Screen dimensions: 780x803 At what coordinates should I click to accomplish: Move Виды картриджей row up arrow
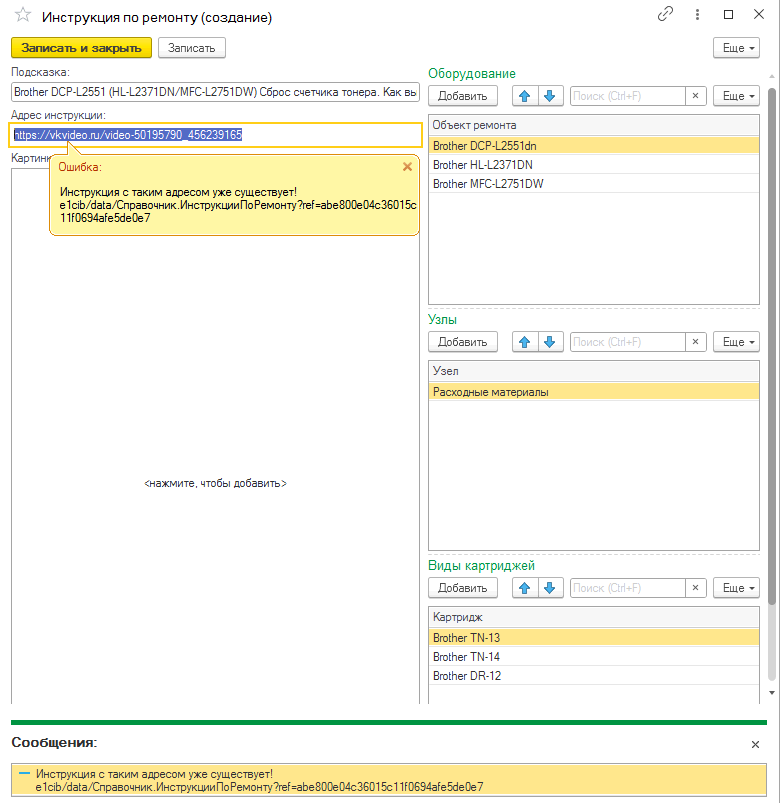tap(525, 588)
